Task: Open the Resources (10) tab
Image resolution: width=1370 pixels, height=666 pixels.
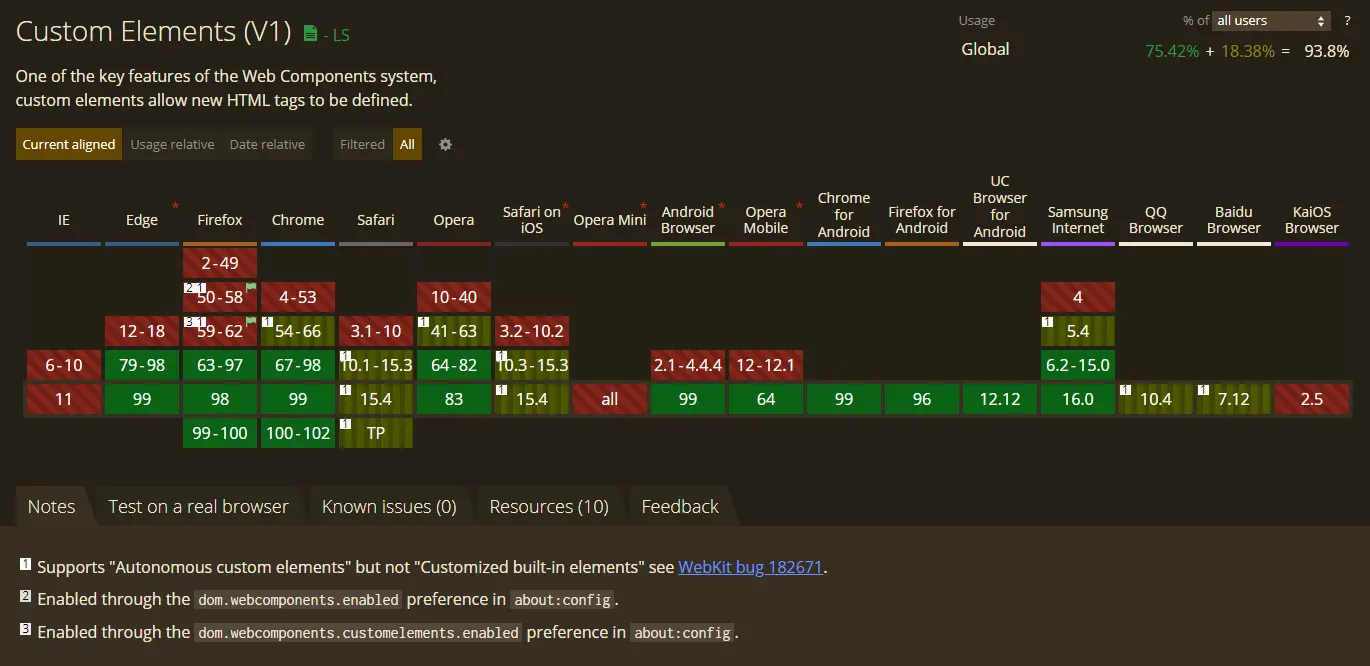Action: 549,507
